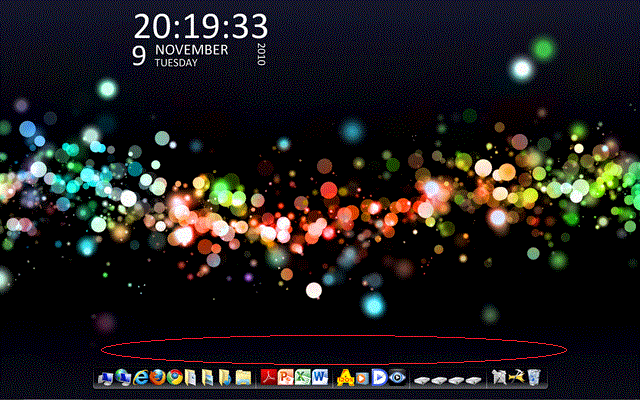Launch Microsoft PowerPoint from the dock

pos(286,378)
